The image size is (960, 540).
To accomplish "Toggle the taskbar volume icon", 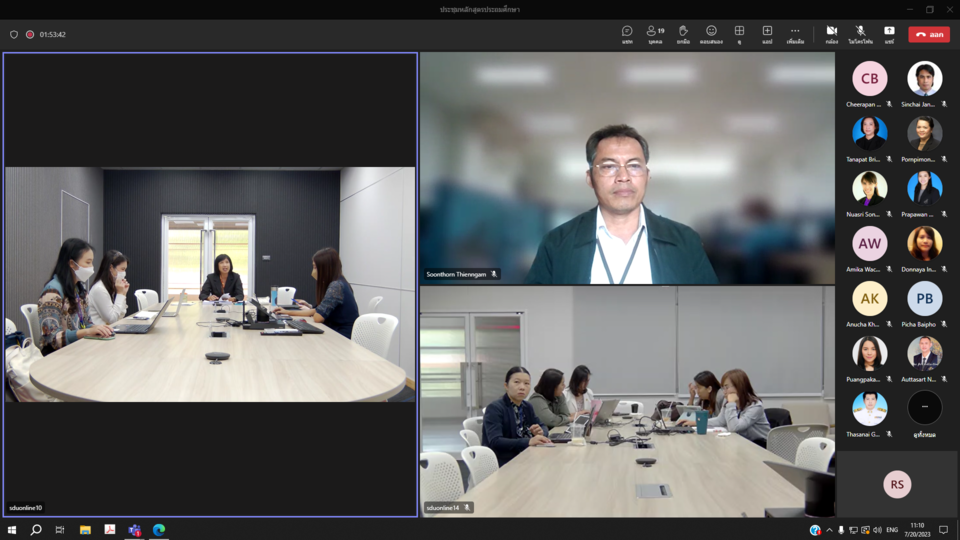I will point(877,530).
